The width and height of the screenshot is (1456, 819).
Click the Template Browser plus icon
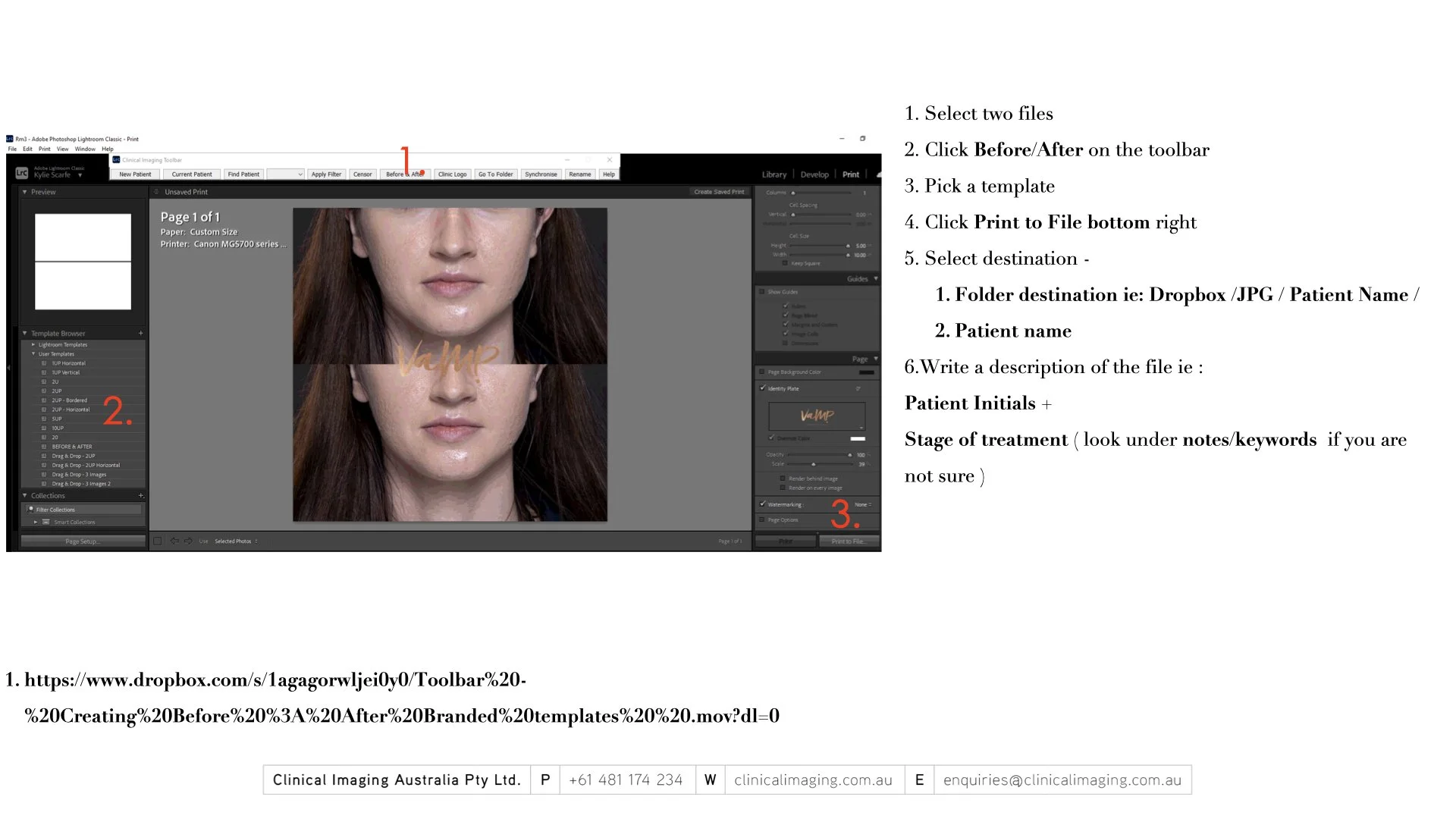click(141, 334)
